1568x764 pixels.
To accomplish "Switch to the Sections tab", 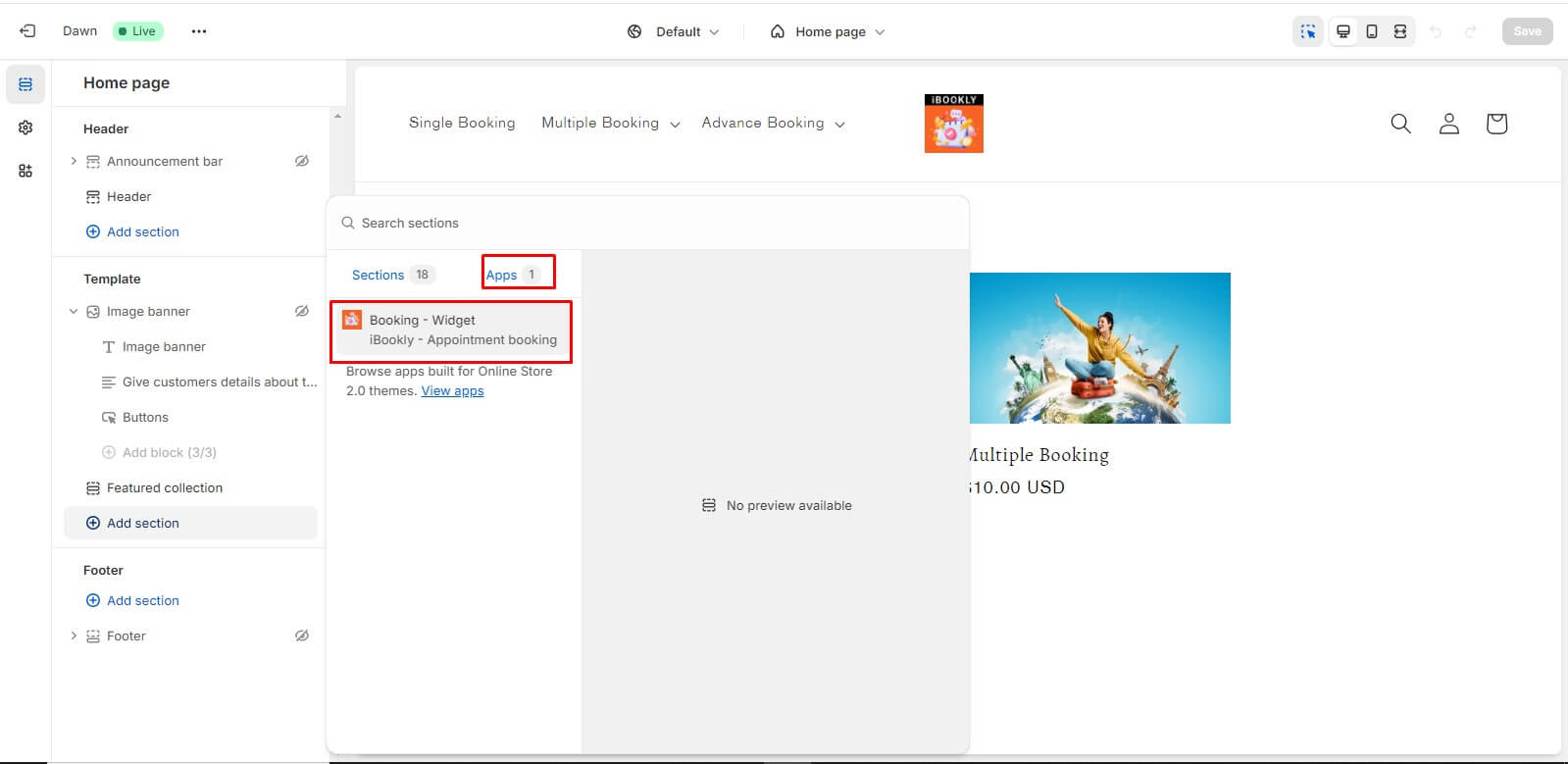I will [390, 275].
